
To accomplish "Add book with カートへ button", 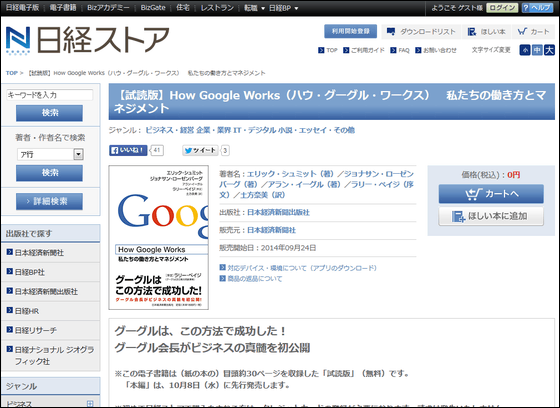I will click(491, 194).
